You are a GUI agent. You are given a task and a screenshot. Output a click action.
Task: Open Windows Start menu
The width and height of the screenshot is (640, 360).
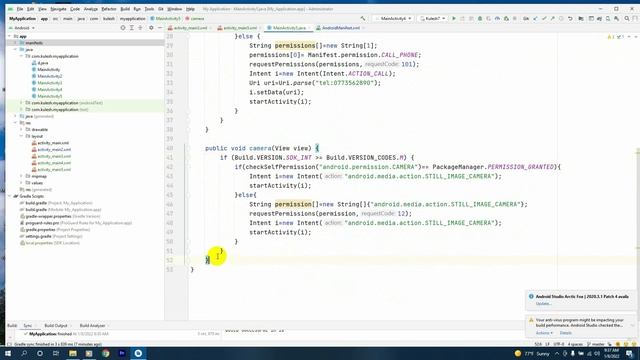(8, 353)
